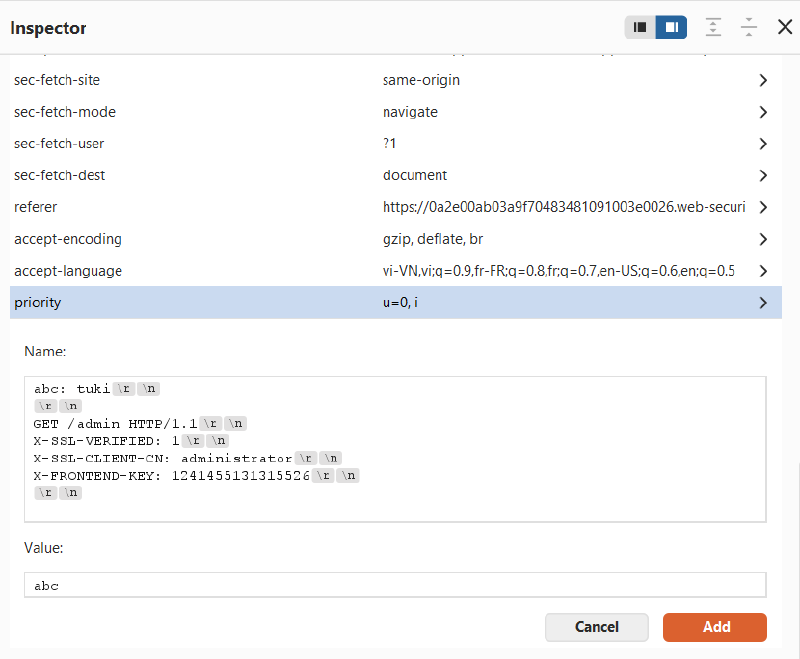
Task: Select the sec-fetch-dest header name
Action: coord(60,175)
